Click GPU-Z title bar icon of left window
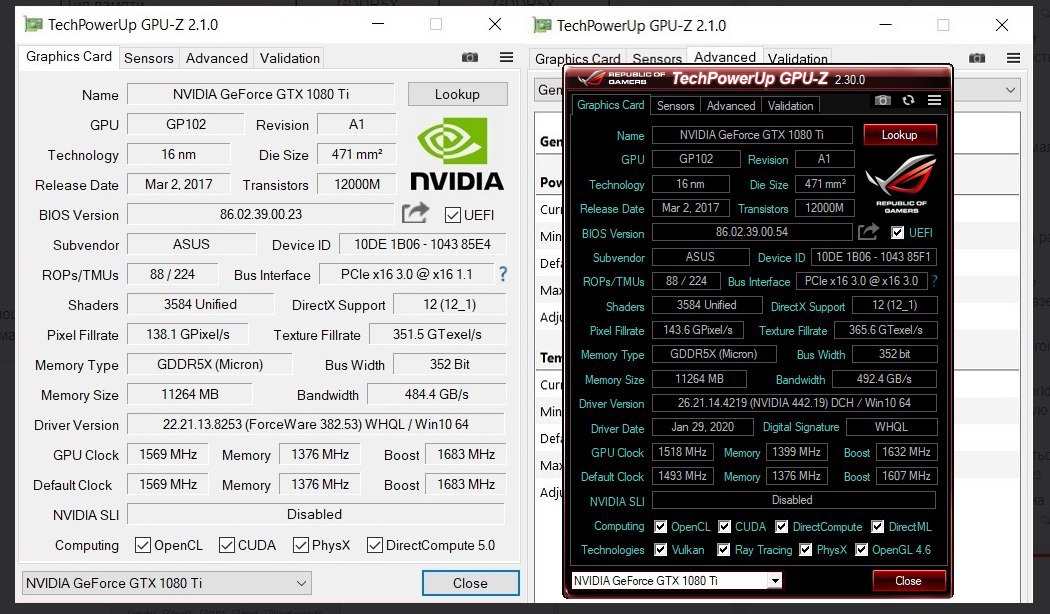This screenshot has height=614, width=1050. (33, 25)
